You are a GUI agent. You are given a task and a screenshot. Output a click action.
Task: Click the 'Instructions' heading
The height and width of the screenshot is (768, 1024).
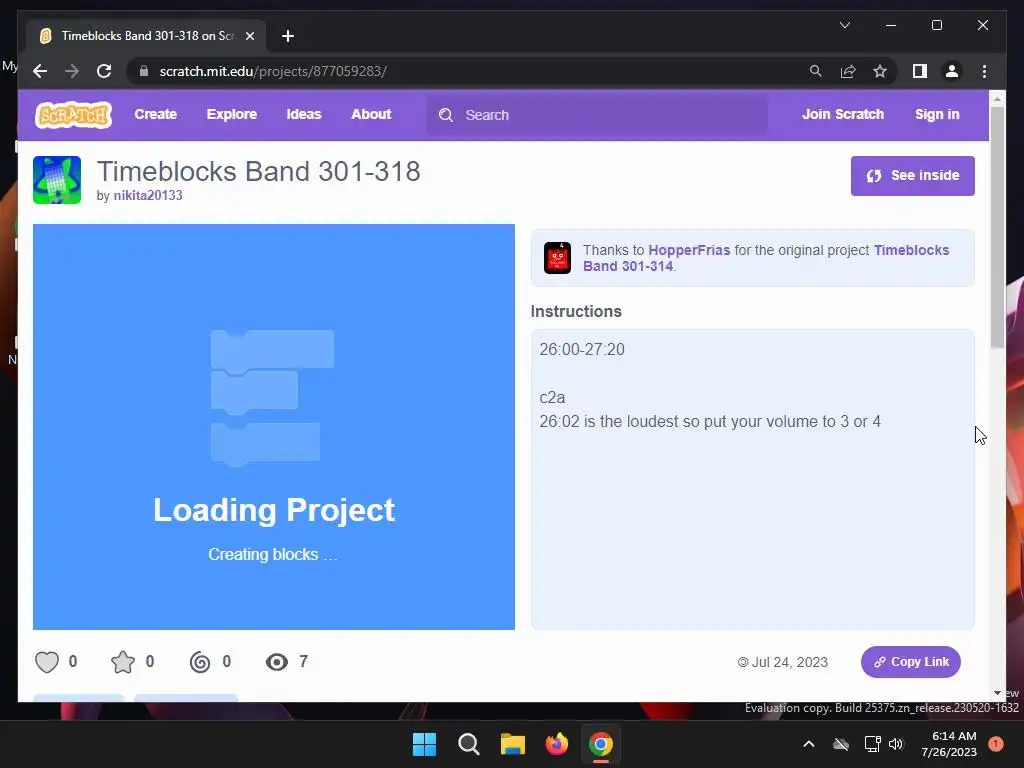tap(576, 312)
